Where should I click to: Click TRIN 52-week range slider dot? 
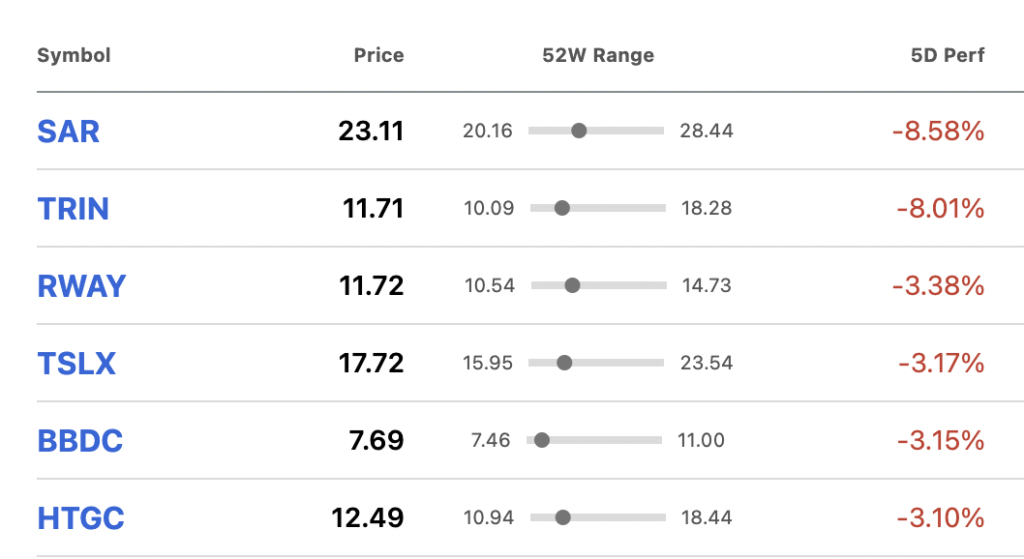(562, 208)
